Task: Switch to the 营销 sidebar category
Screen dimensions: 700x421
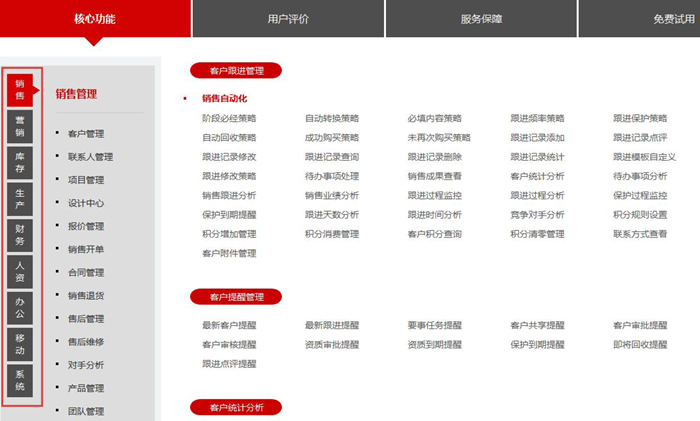Action: (20, 126)
